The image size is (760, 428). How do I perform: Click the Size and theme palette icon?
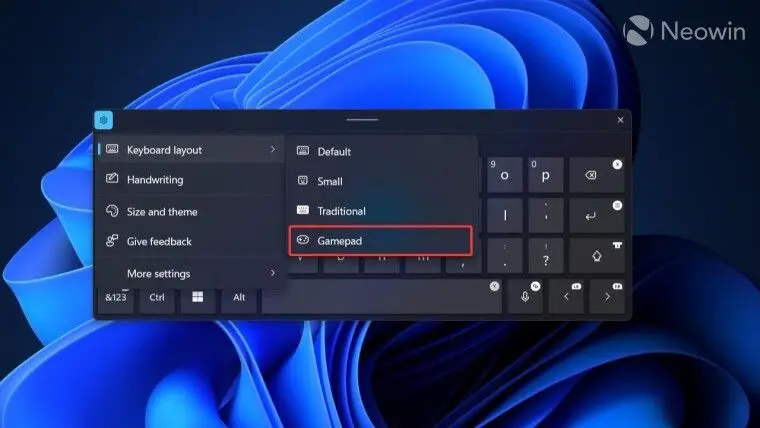(x=112, y=211)
